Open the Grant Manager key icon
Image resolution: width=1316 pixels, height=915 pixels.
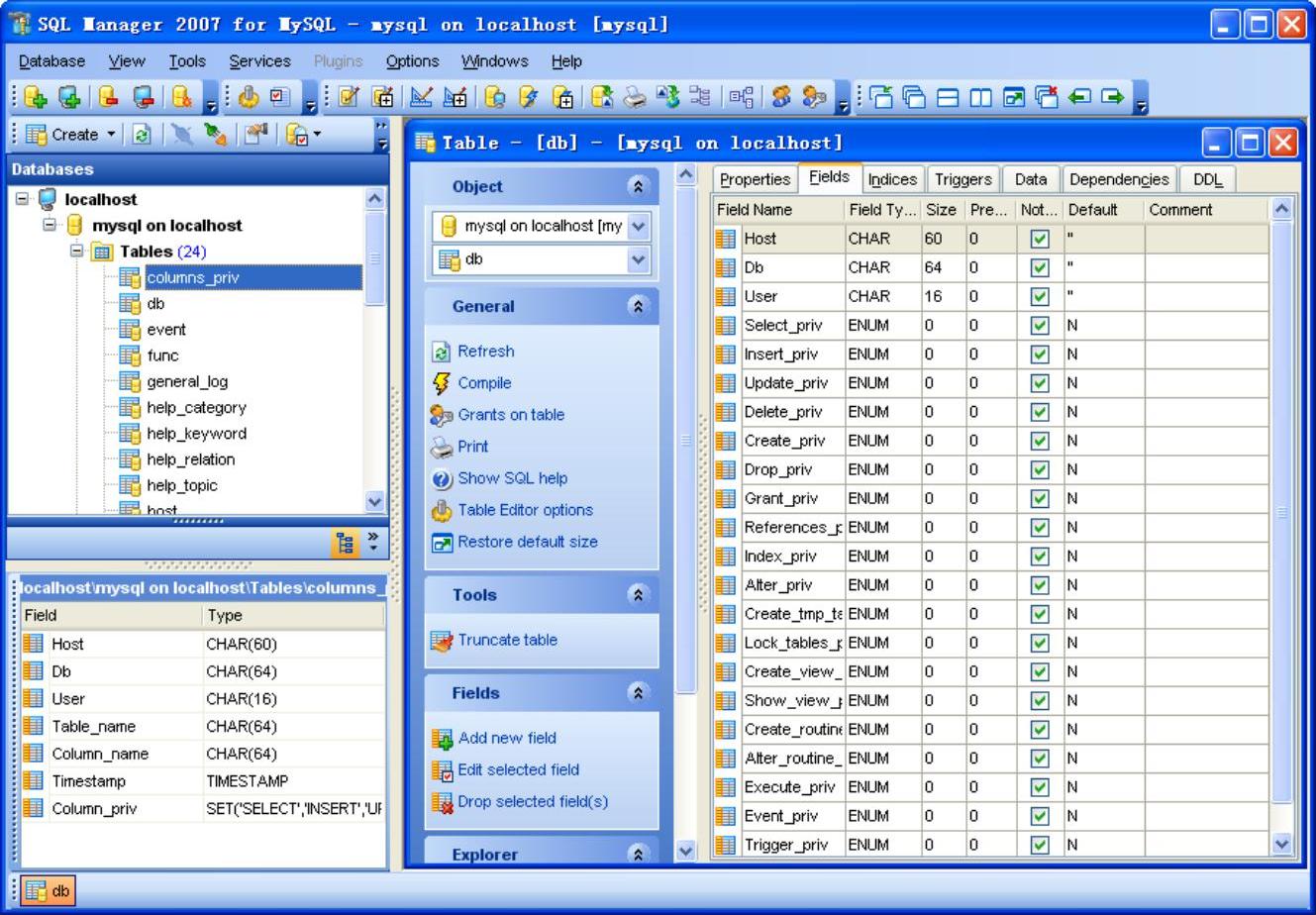[815, 97]
